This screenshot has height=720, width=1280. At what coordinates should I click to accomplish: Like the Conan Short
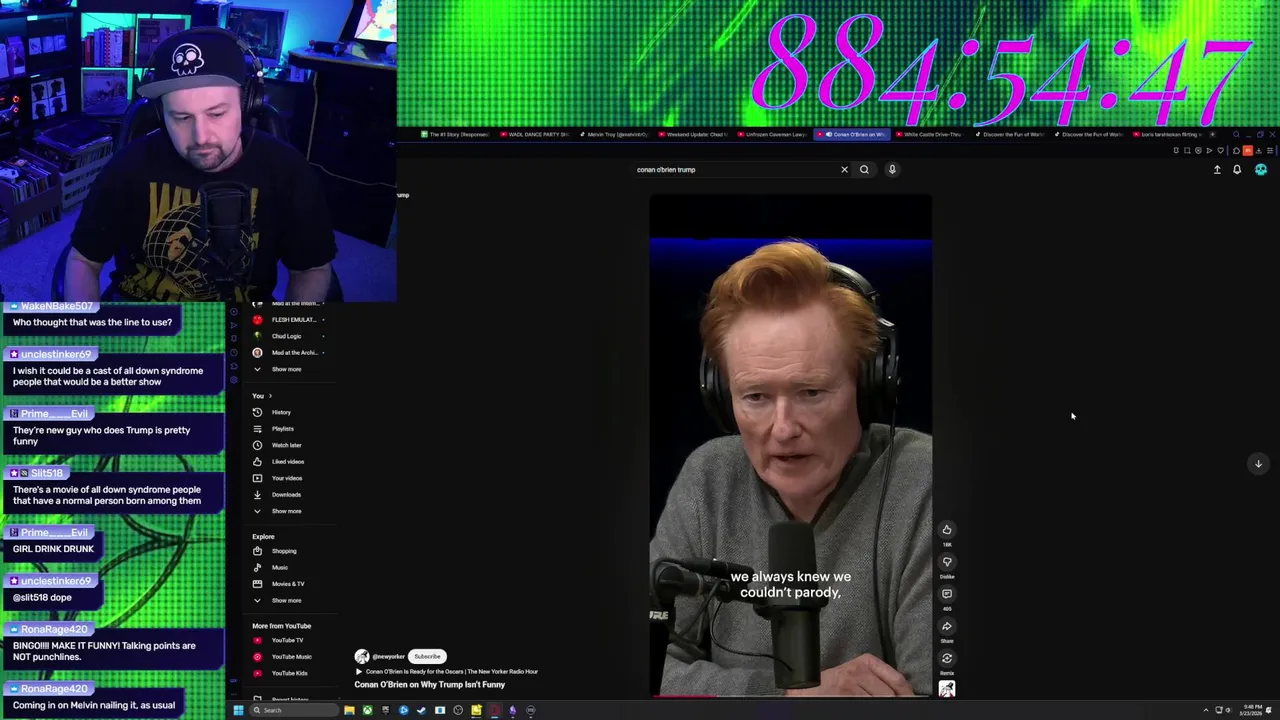click(x=947, y=530)
